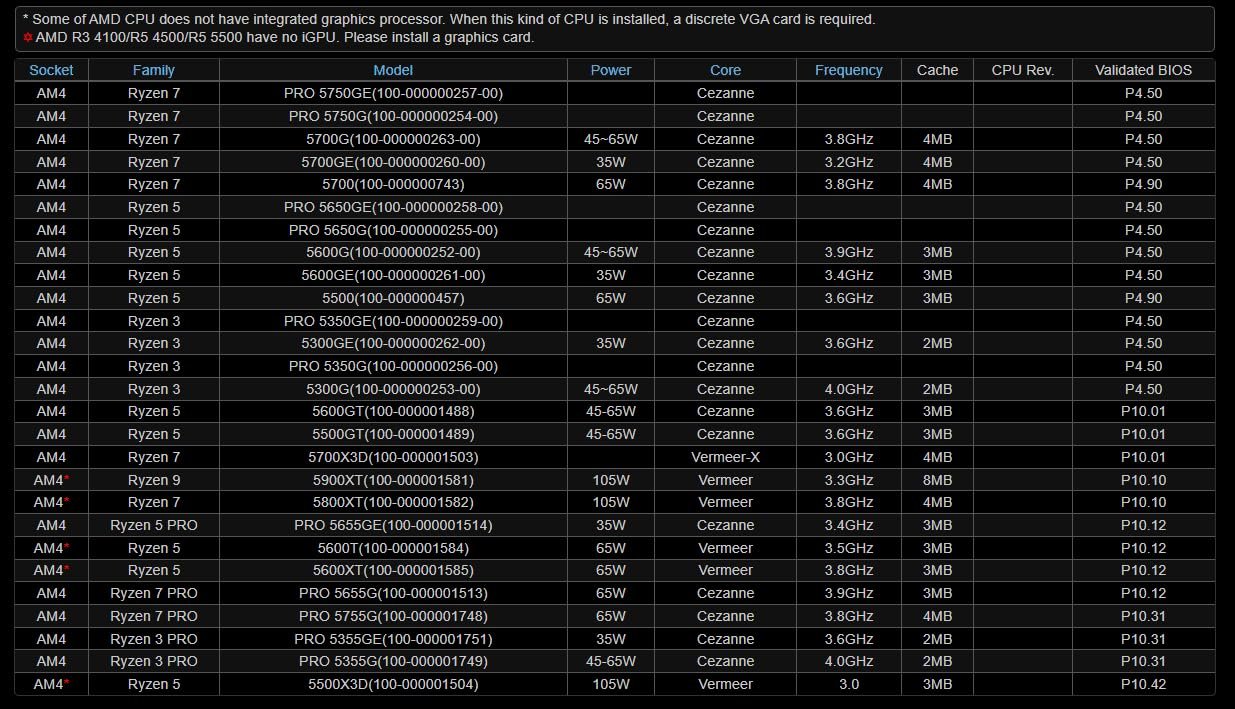Select the PRO 5355G(100-000001749) model cell
The height and width of the screenshot is (709, 1235).
[x=393, y=661]
